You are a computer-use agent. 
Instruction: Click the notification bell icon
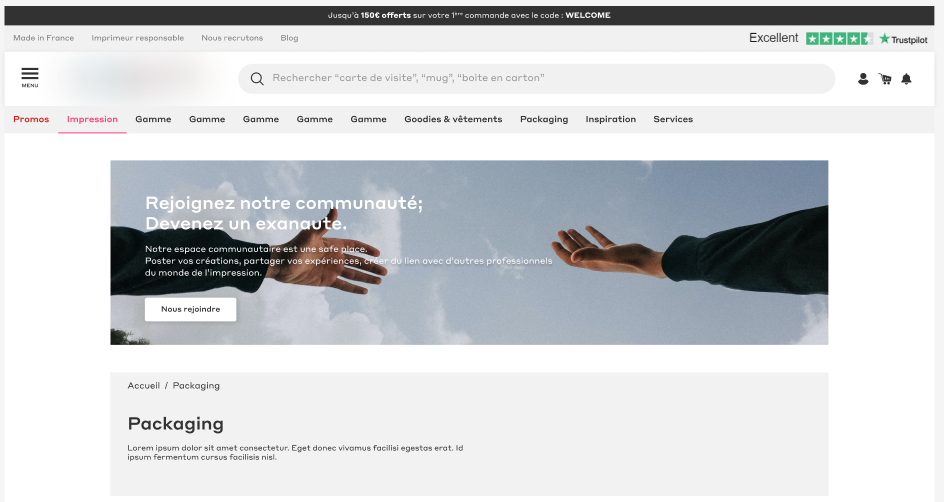906,79
